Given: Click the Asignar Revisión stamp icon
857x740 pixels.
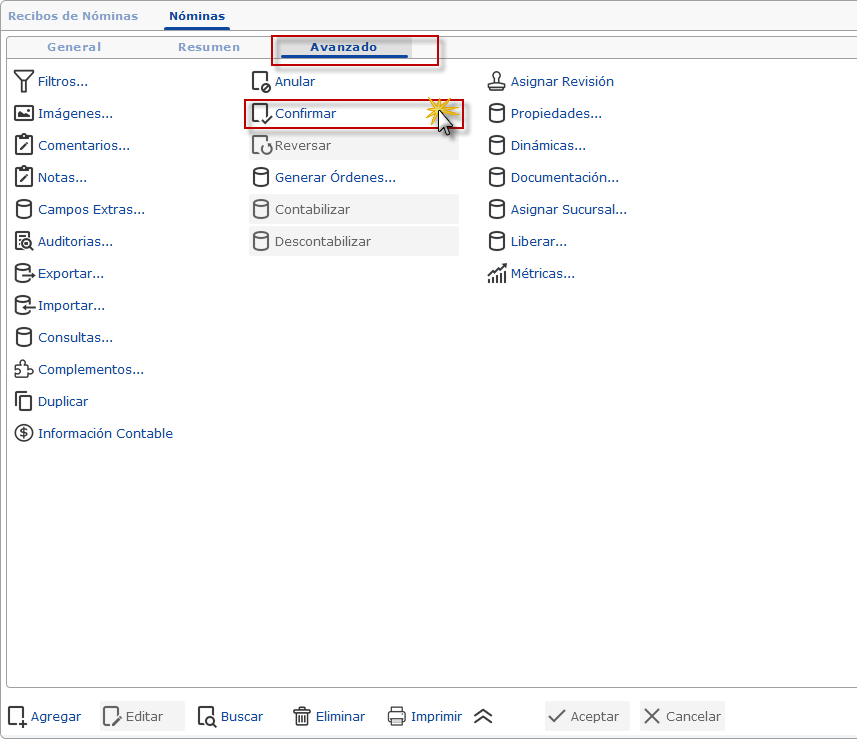Looking at the screenshot, I should pyautogui.click(x=496, y=81).
